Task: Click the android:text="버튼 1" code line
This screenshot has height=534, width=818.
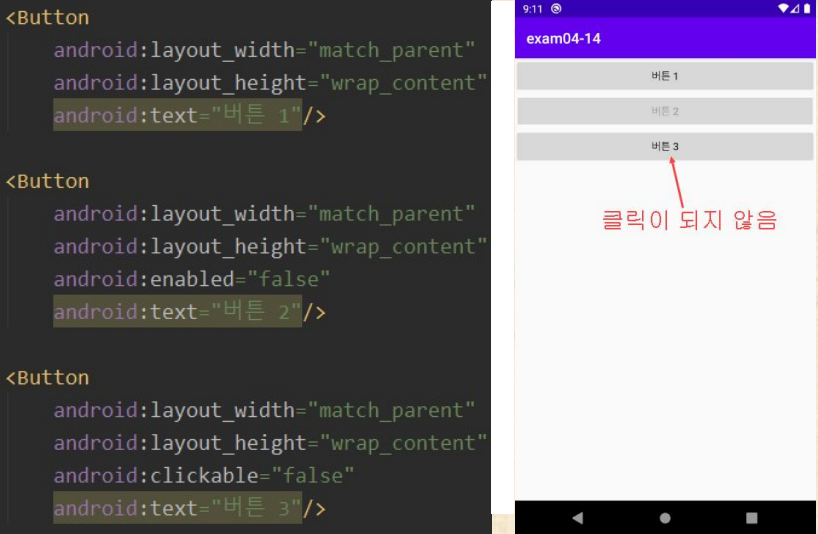Action: coord(189,115)
